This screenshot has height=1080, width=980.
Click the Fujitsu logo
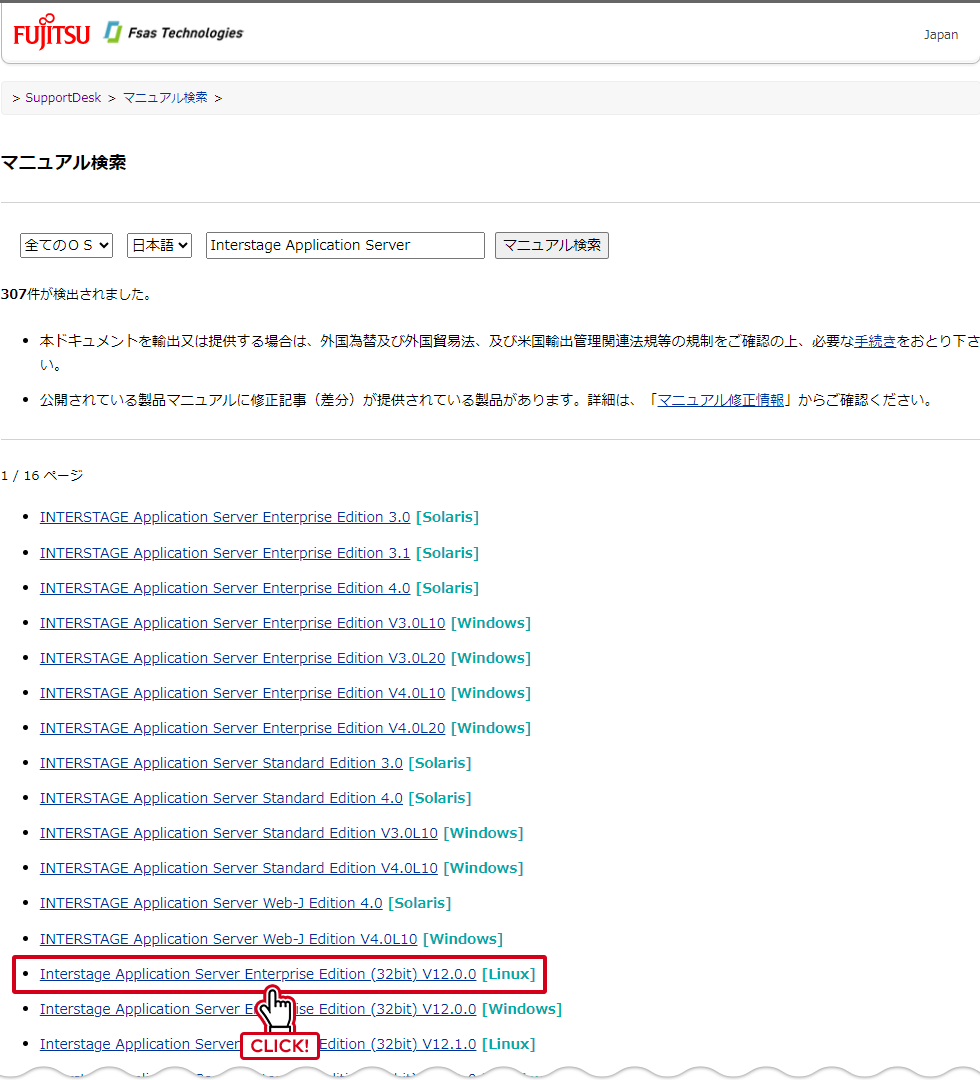(52, 32)
